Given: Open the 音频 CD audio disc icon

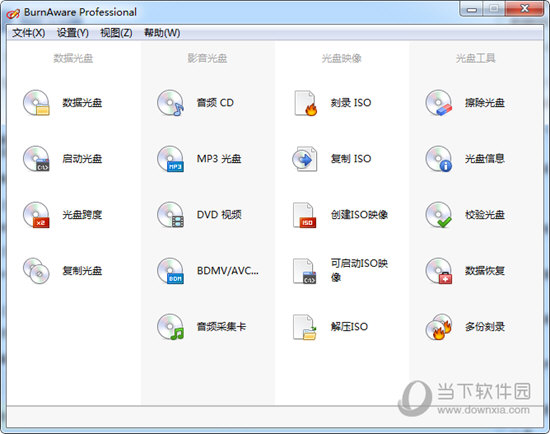Looking at the screenshot, I should click(x=170, y=103).
